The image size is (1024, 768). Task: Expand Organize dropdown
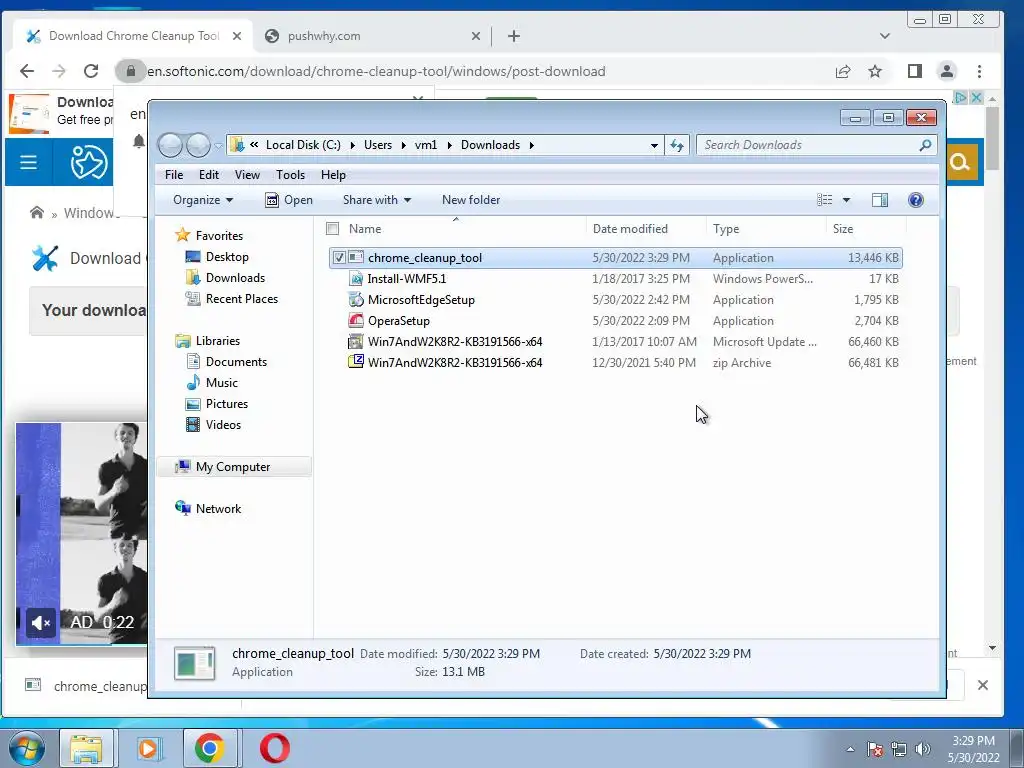pyautogui.click(x=202, y=200)
